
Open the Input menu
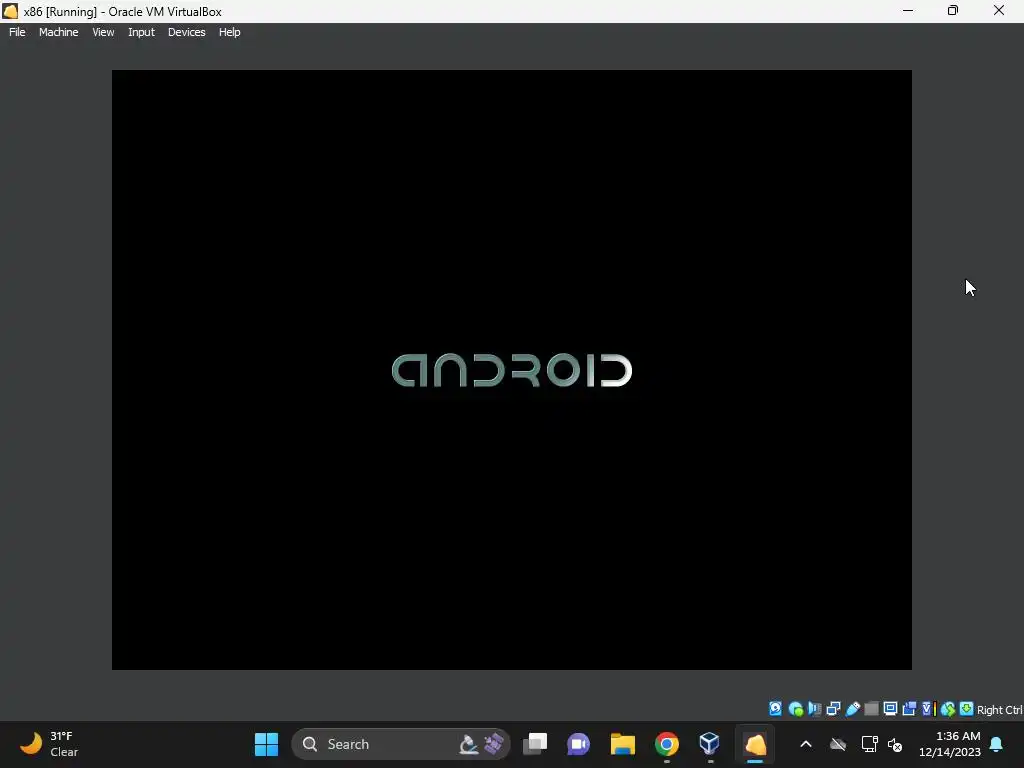141,32
